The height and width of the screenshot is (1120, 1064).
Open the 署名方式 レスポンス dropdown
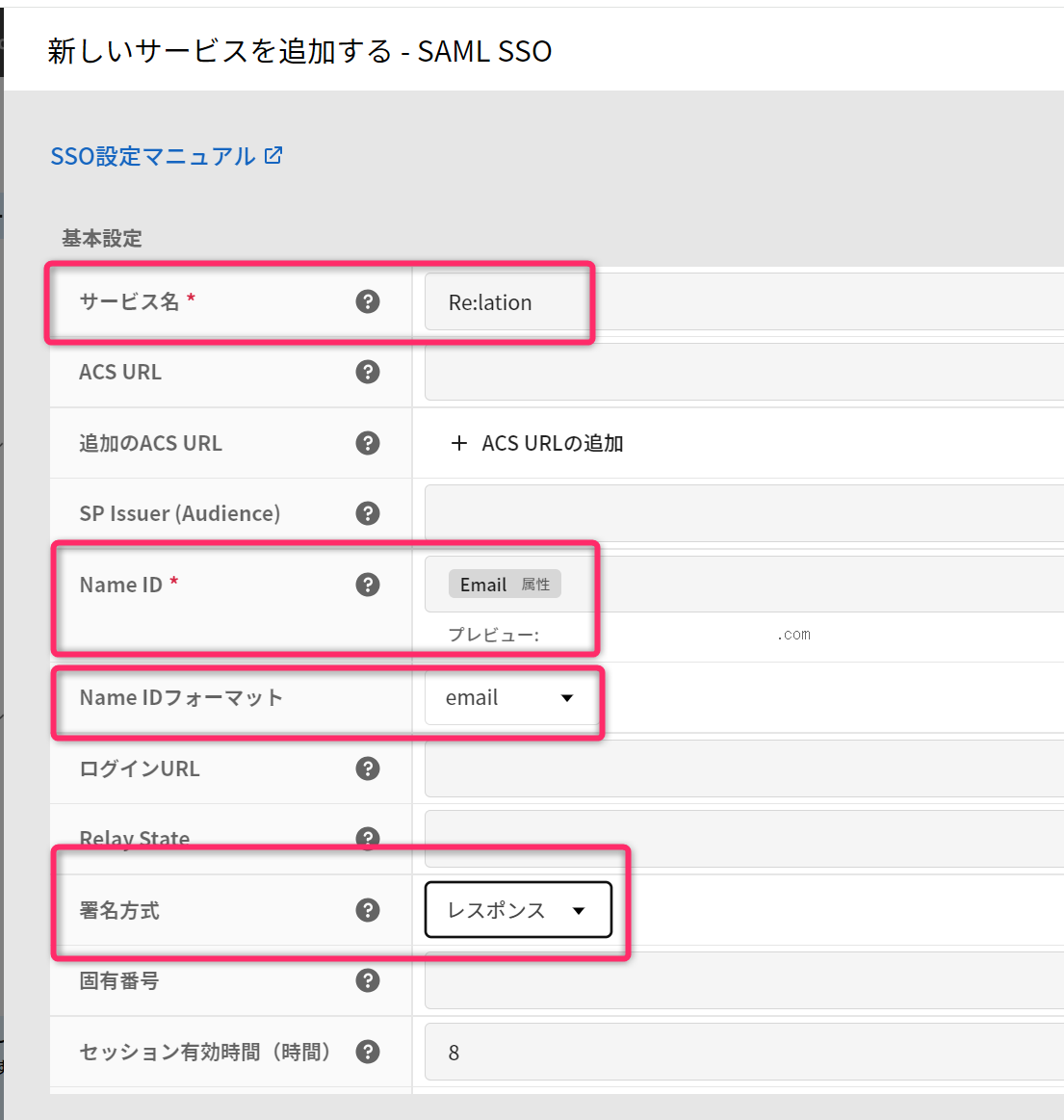(x=518, y=910)
